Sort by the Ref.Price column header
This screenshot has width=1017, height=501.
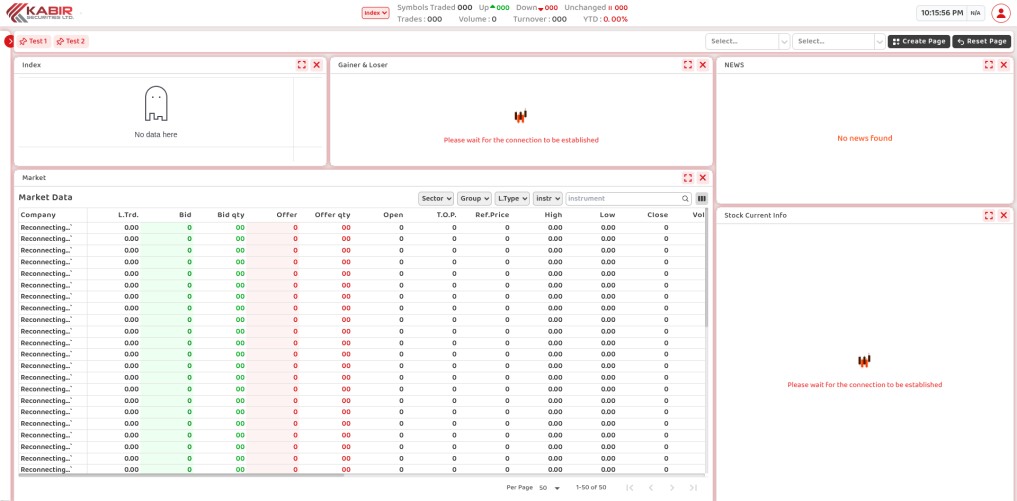coord(492,215)
